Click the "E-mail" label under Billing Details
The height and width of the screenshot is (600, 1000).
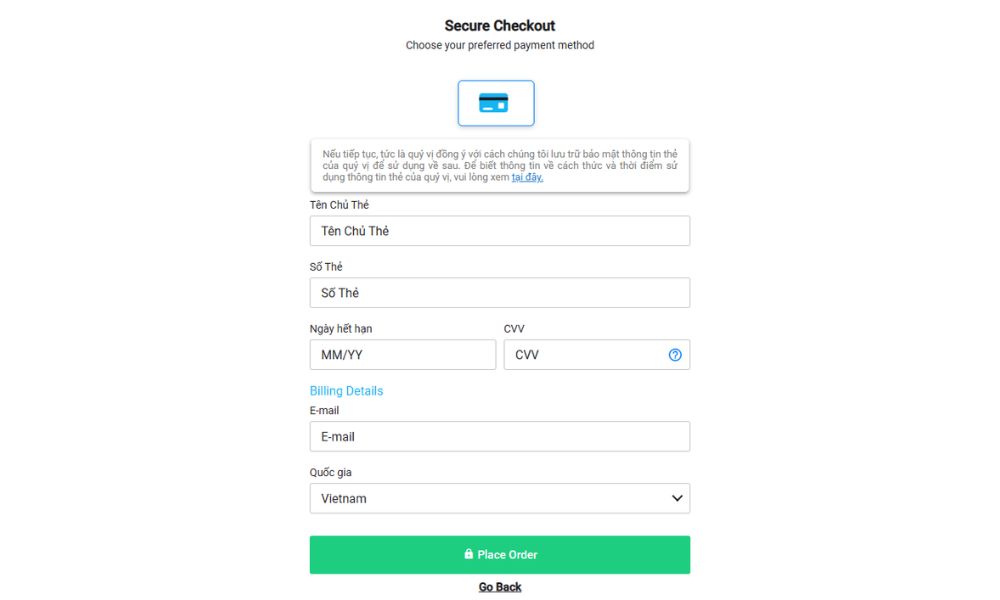tap(324, 410)
